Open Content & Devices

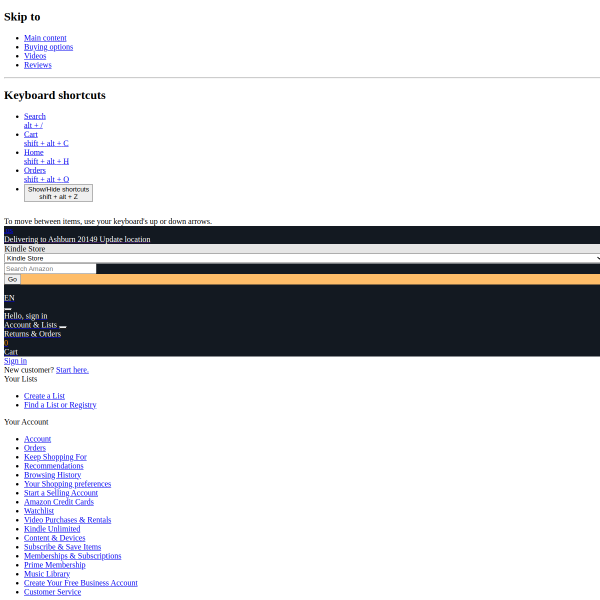pos(55,538)
